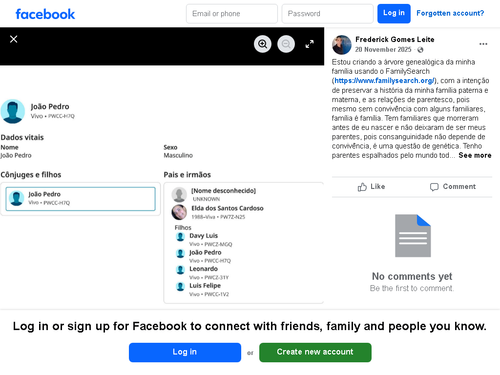Open the post options three-dot menu
Image resolution: width=500 pixels, height=375 pixels.
pos(483,44)
